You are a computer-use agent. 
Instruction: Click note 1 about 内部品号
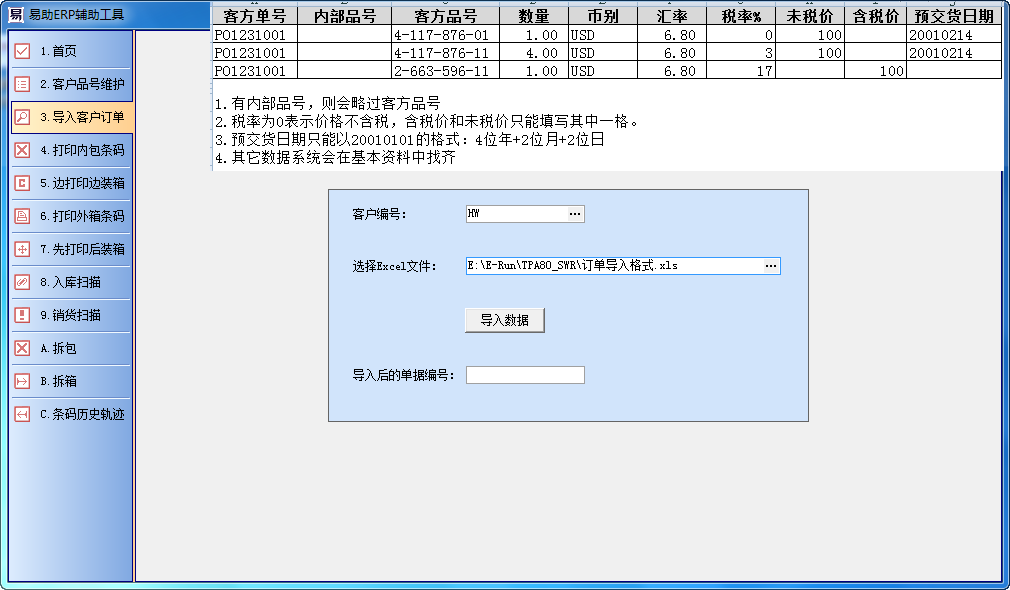point(328,103)
